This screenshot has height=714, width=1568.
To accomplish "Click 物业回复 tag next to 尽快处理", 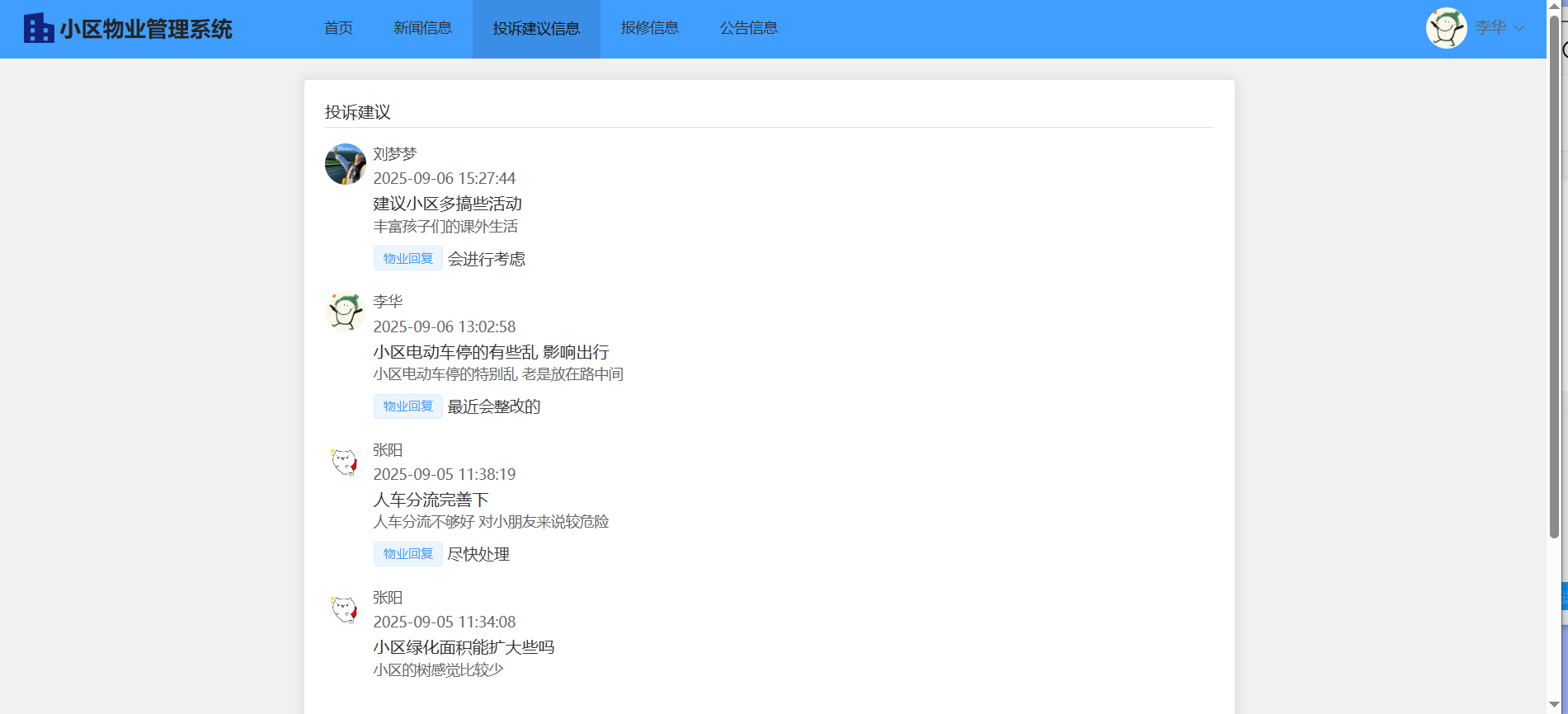I will click(408, 553).
